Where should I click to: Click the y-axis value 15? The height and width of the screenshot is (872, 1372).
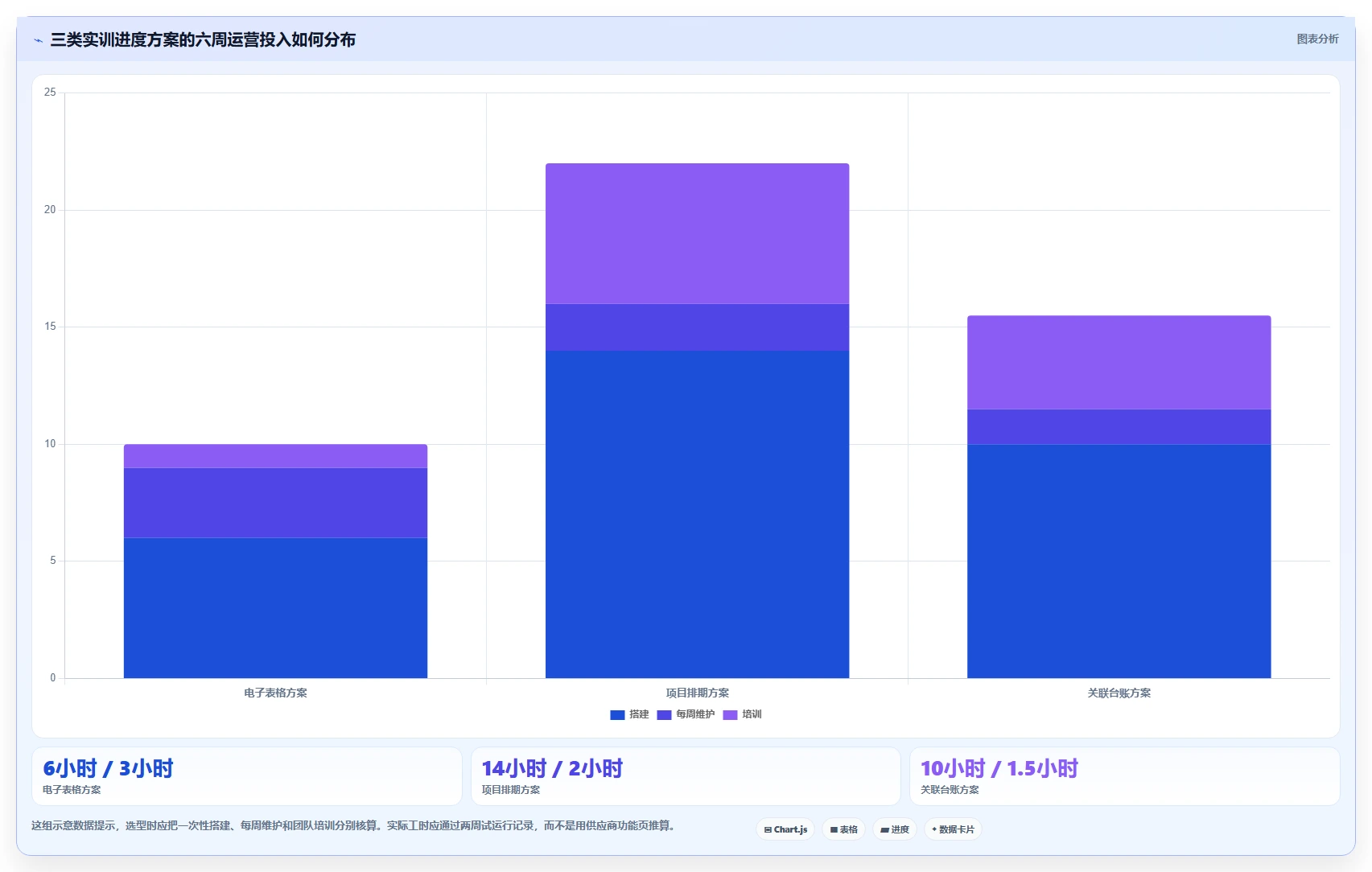click(50, 327)
